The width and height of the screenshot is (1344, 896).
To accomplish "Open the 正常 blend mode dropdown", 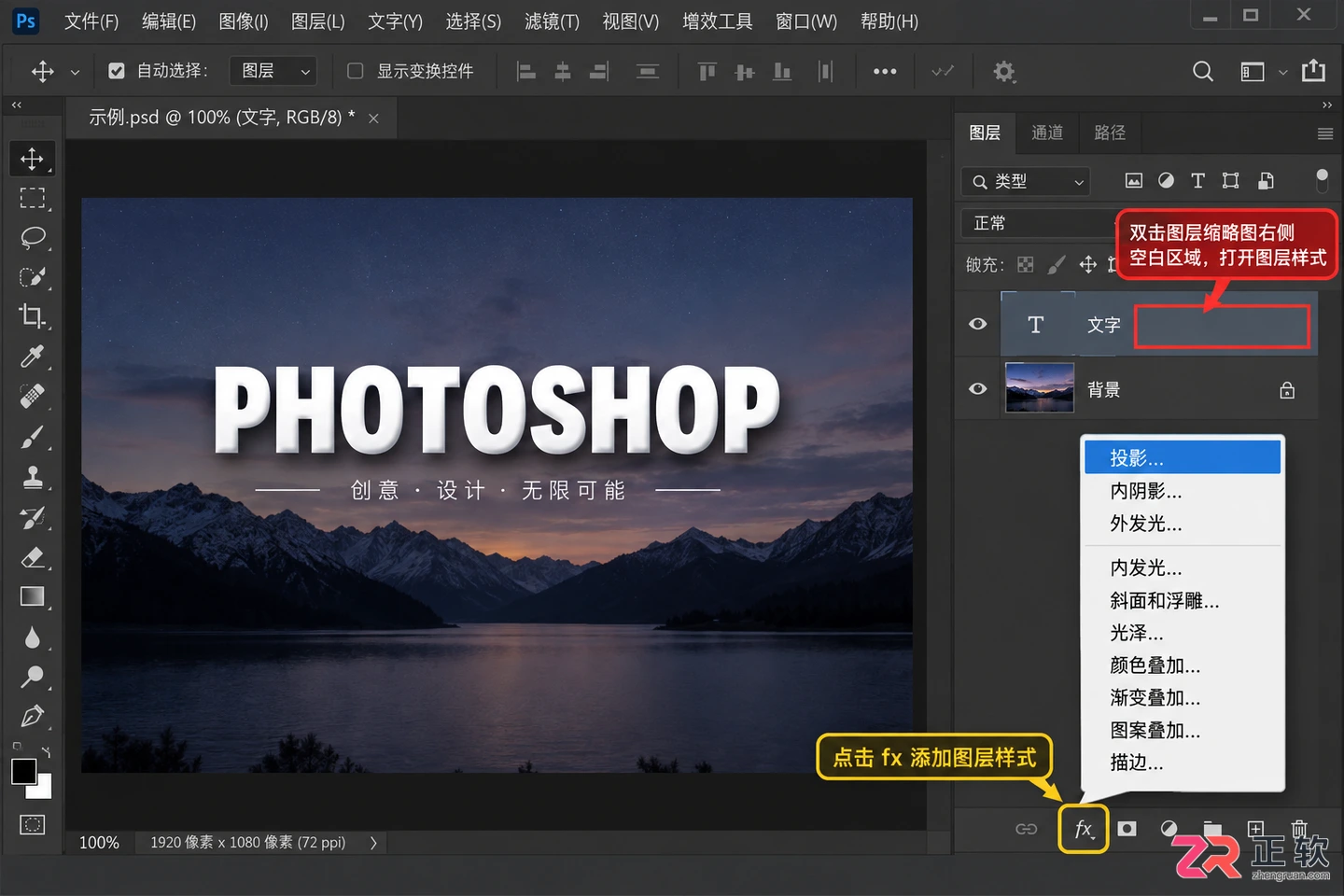I will [x=1039, y=223].
